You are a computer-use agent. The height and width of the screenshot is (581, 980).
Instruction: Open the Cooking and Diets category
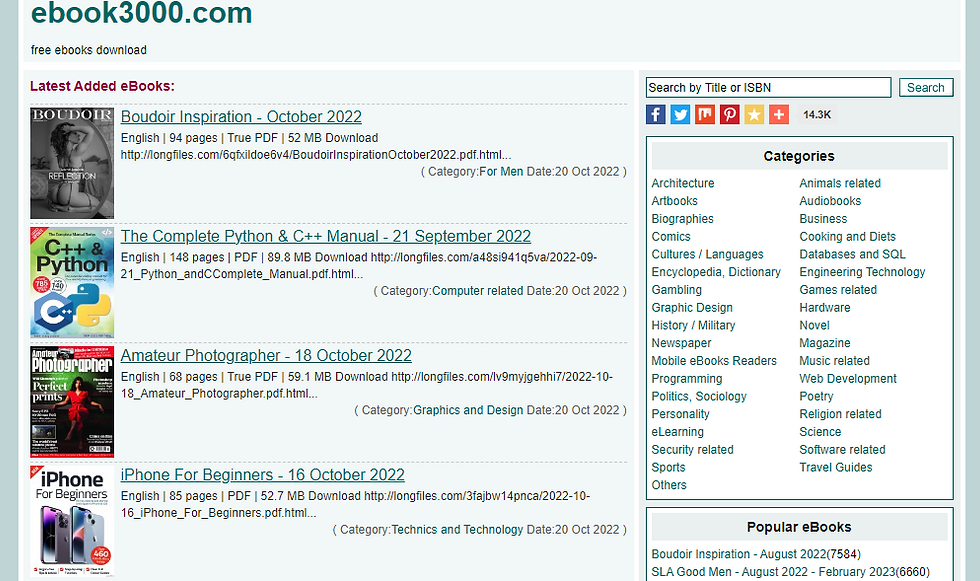coord(848,236)
